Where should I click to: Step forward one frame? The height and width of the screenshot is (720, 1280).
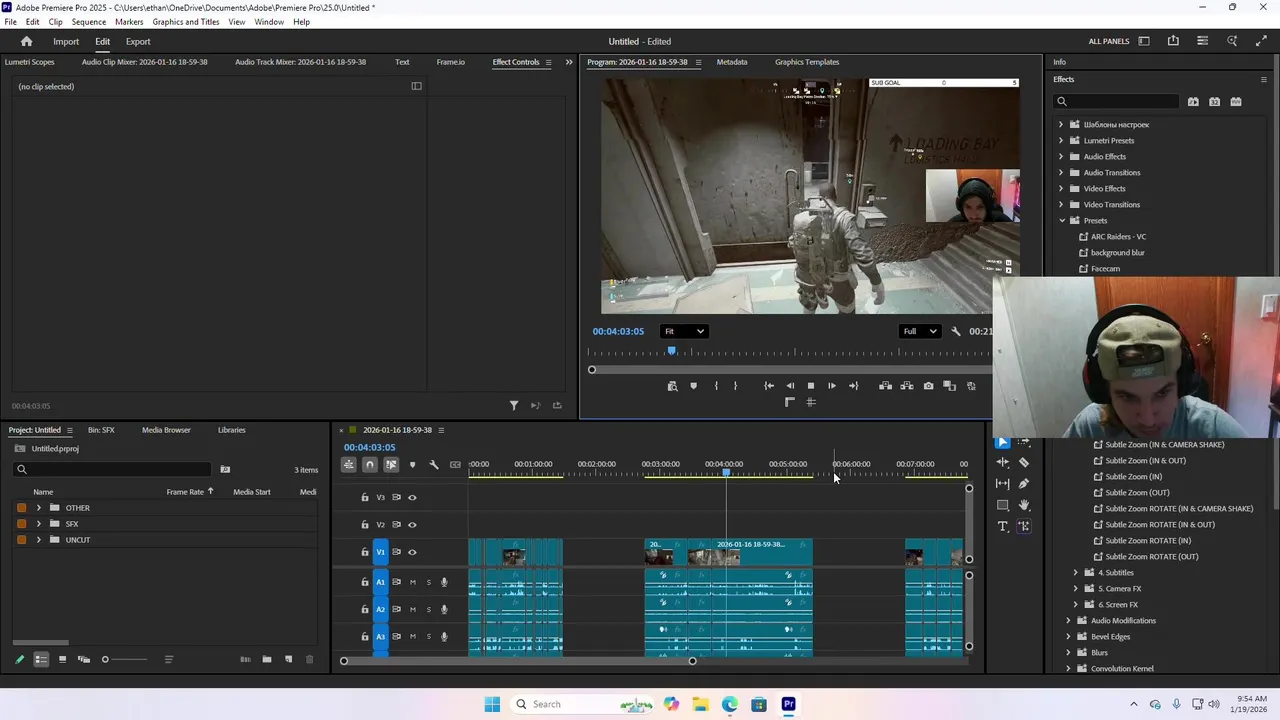[x=832, y=386]
